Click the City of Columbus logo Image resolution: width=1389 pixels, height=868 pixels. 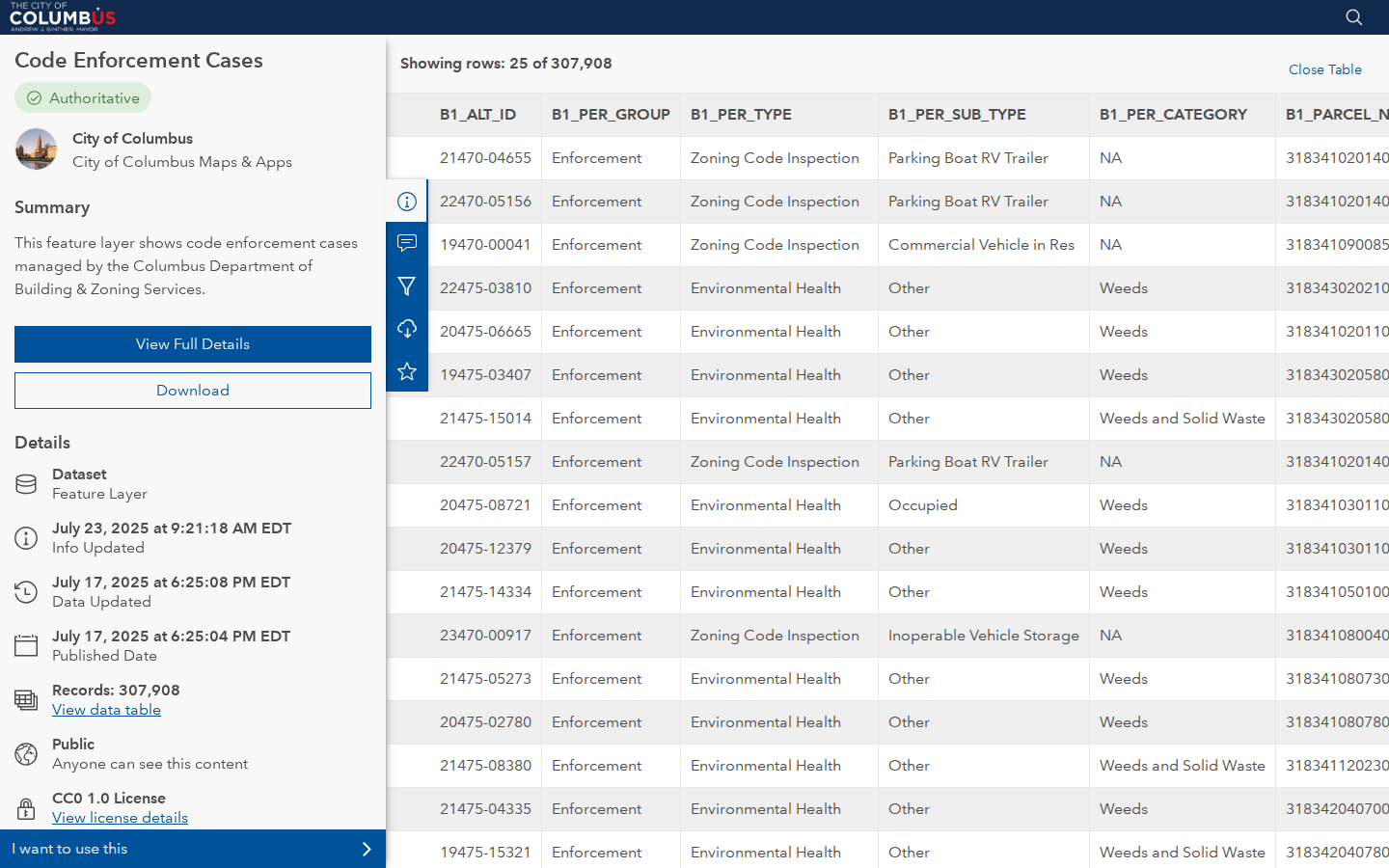point(63,16)
